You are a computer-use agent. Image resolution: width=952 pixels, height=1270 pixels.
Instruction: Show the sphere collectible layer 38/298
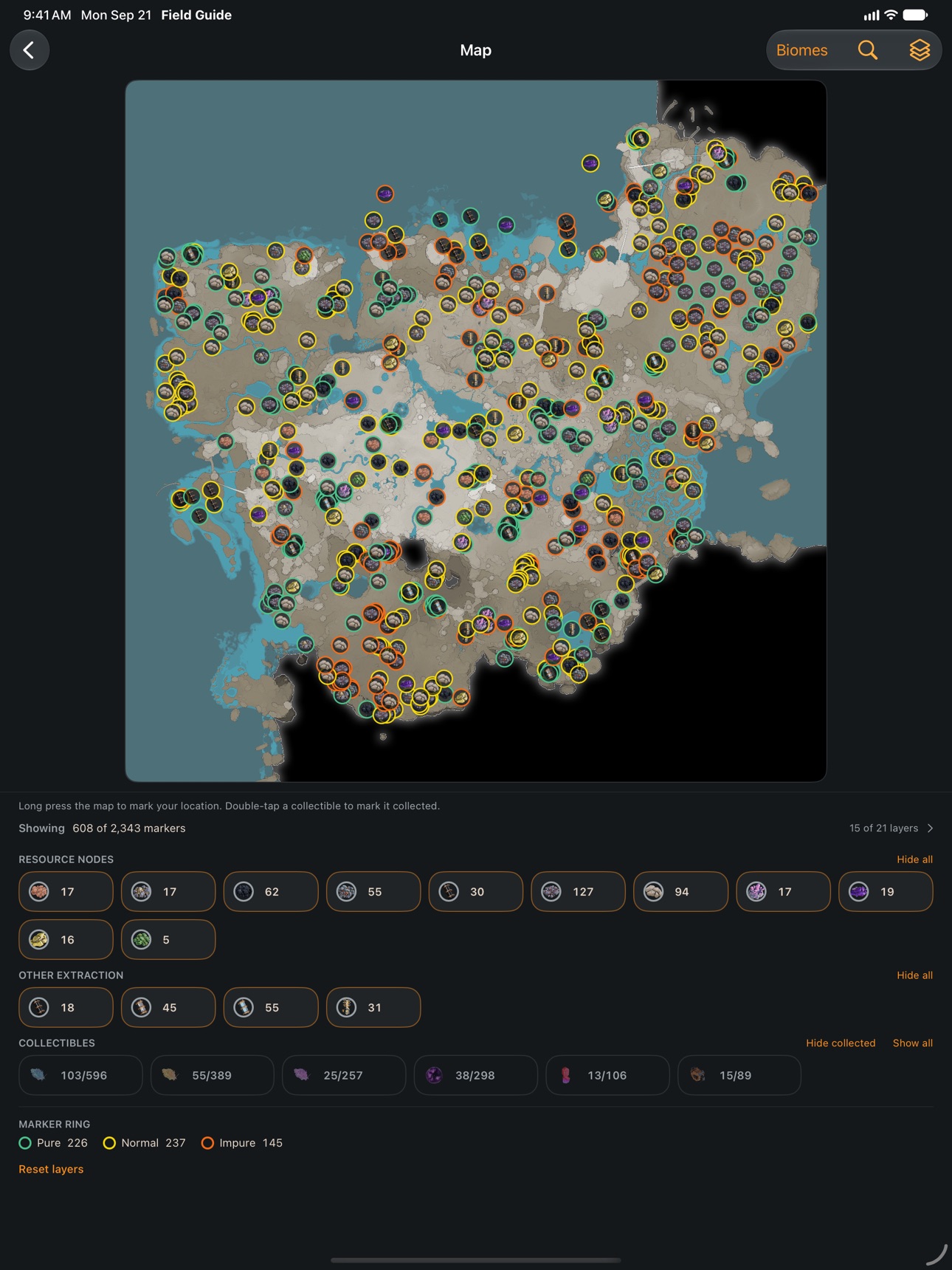pos(476,1076)
